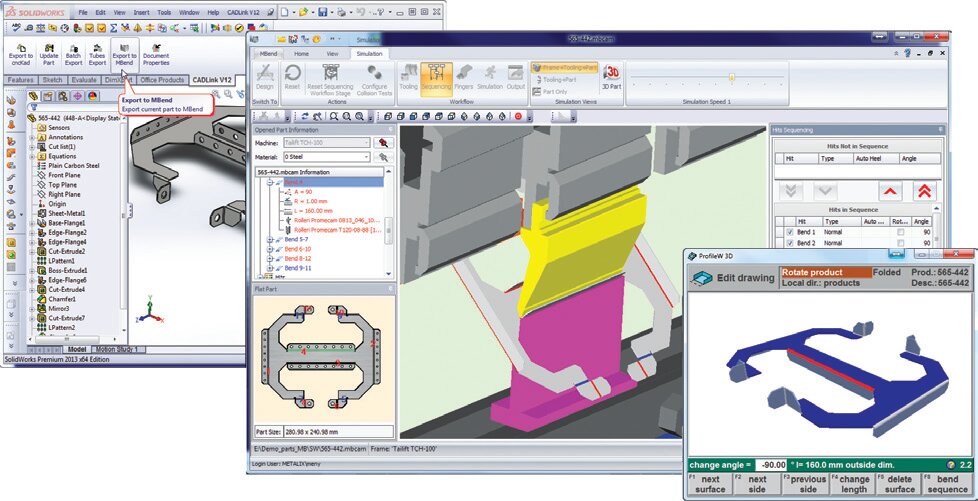This screenshot has width=978, height=501.
Task: Open the DisplayManager tab icon
Action: [92, 95]
